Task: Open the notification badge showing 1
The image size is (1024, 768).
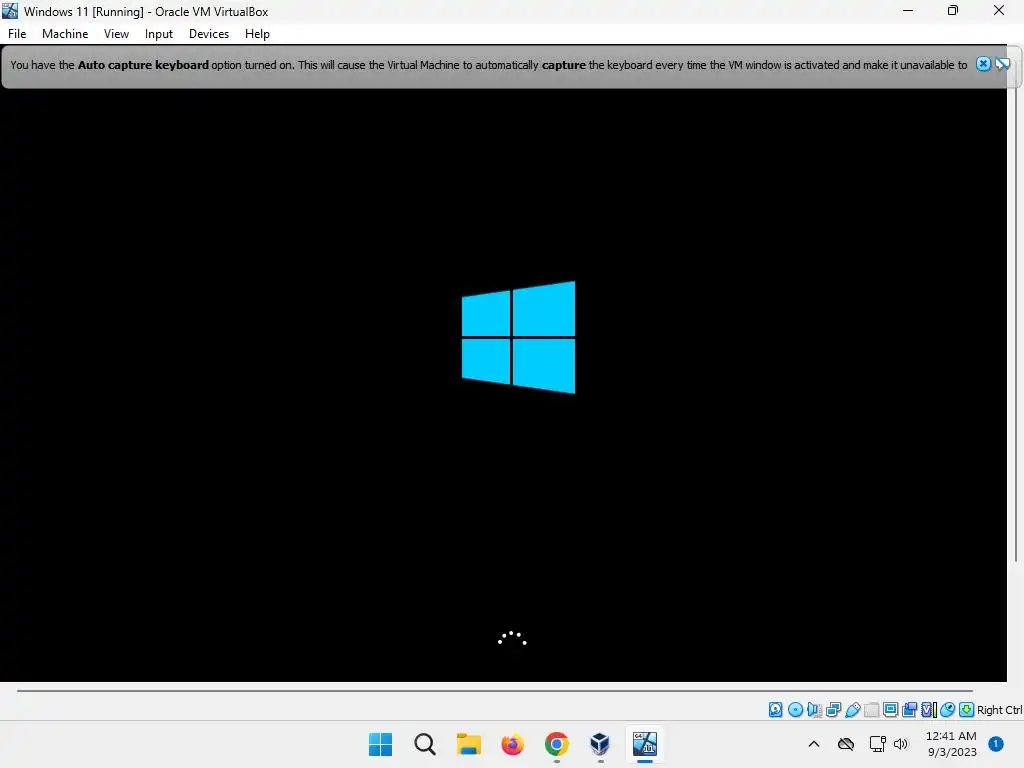Action: click(x=996, y=744)
